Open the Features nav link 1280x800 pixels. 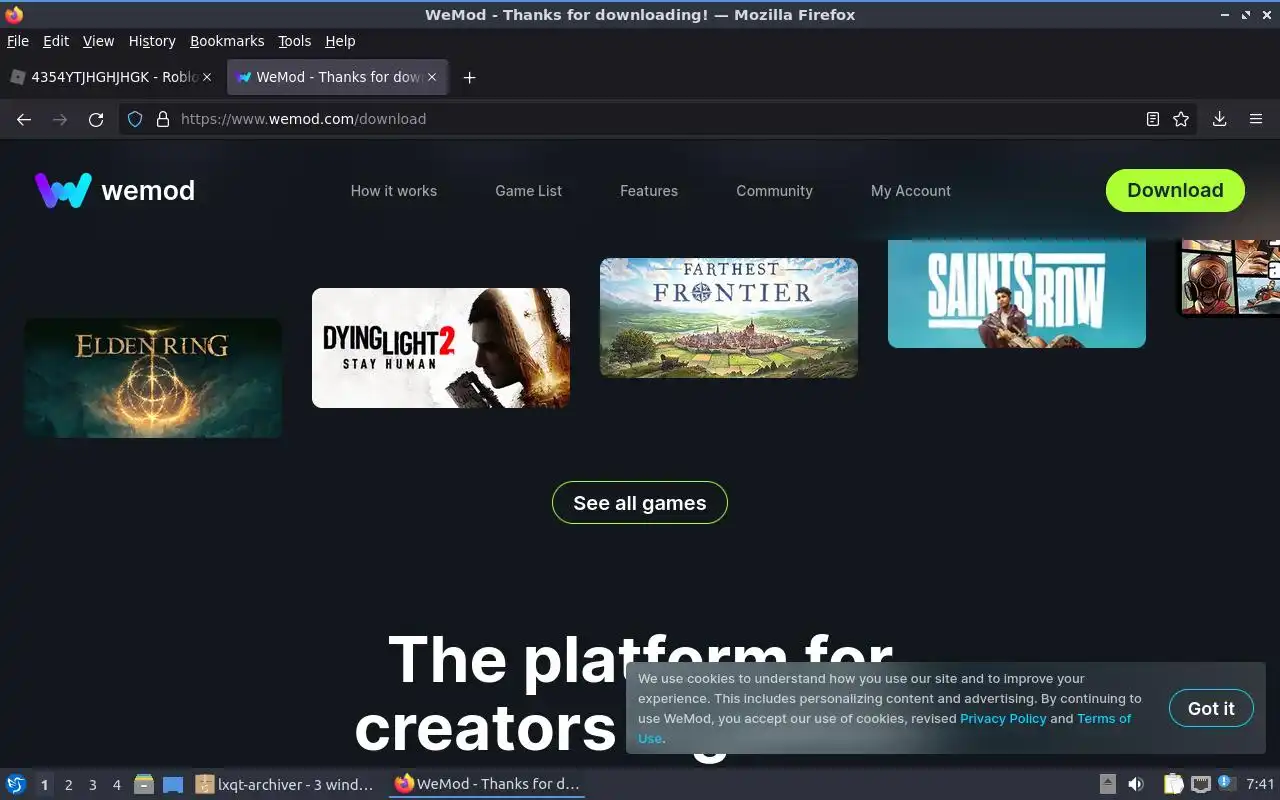tap(649, 191)
